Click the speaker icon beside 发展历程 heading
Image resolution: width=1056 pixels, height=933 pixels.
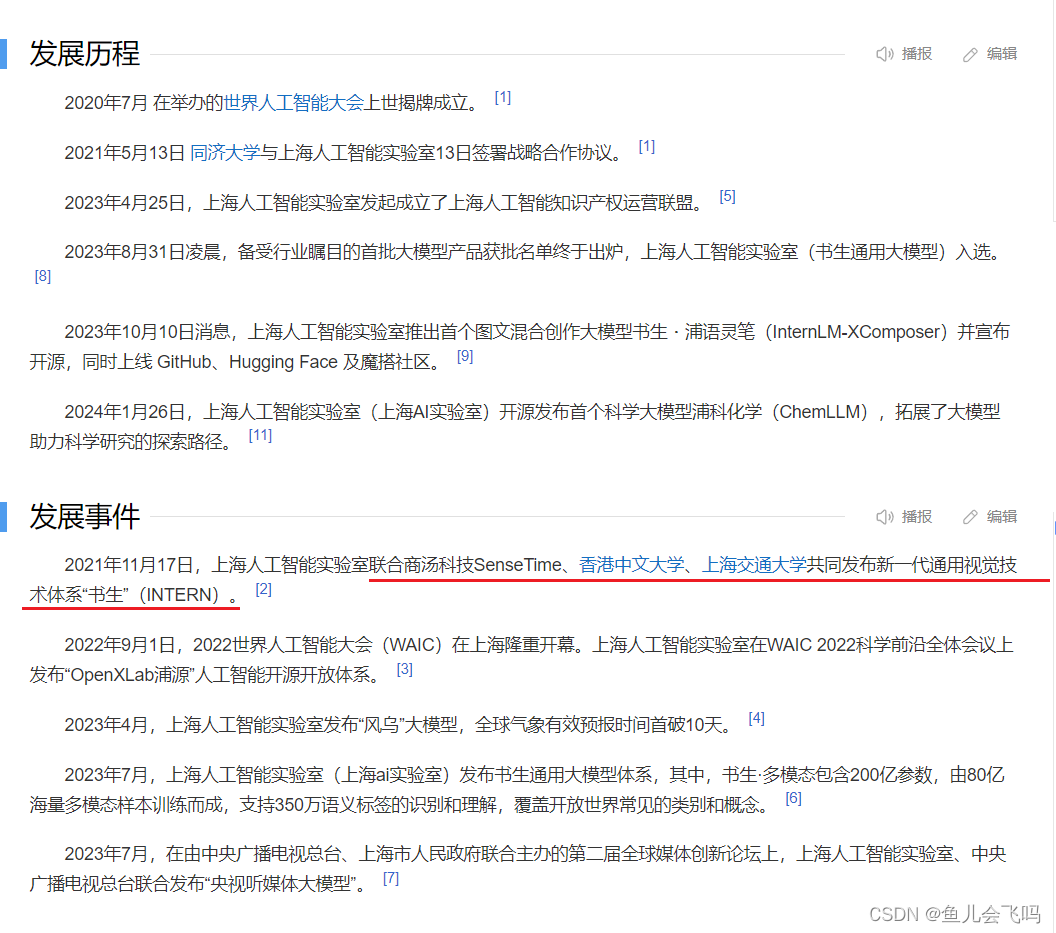click(x=884, y=54)
